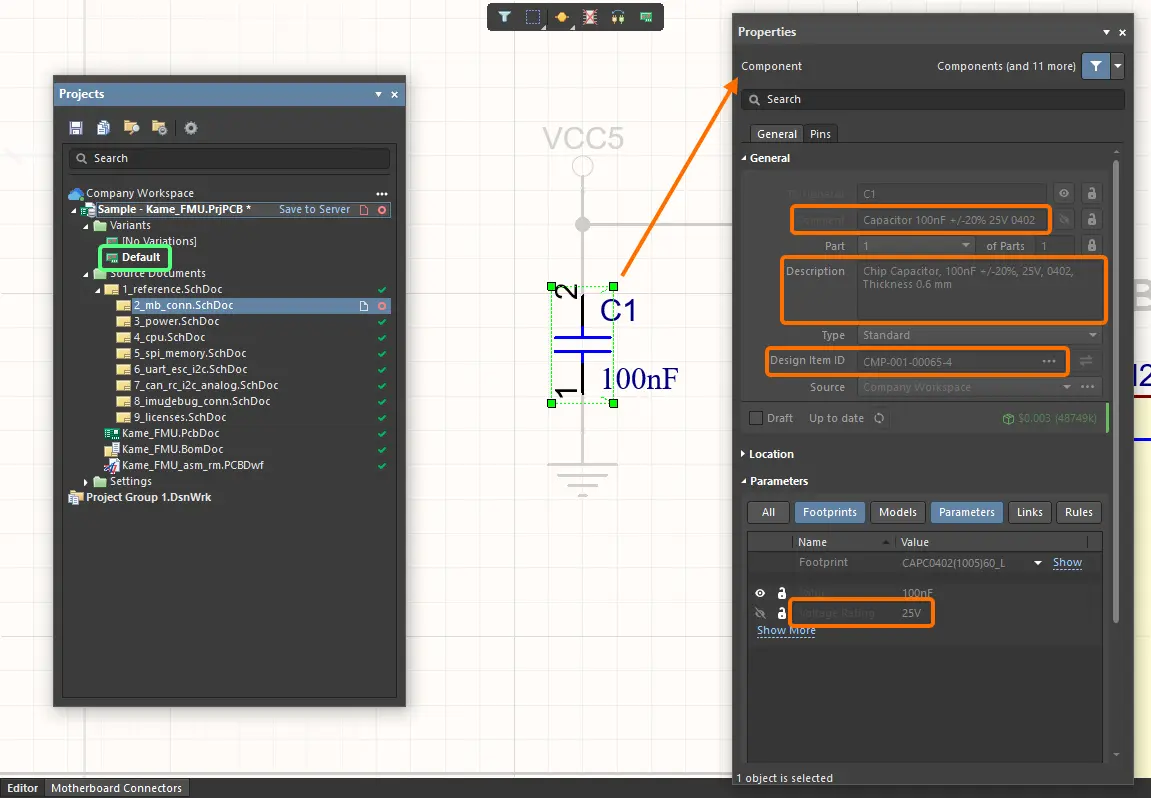1151x798 pixels.
Task: Click the Design Item ID ellipsis button
Action: coord(1049,361)
